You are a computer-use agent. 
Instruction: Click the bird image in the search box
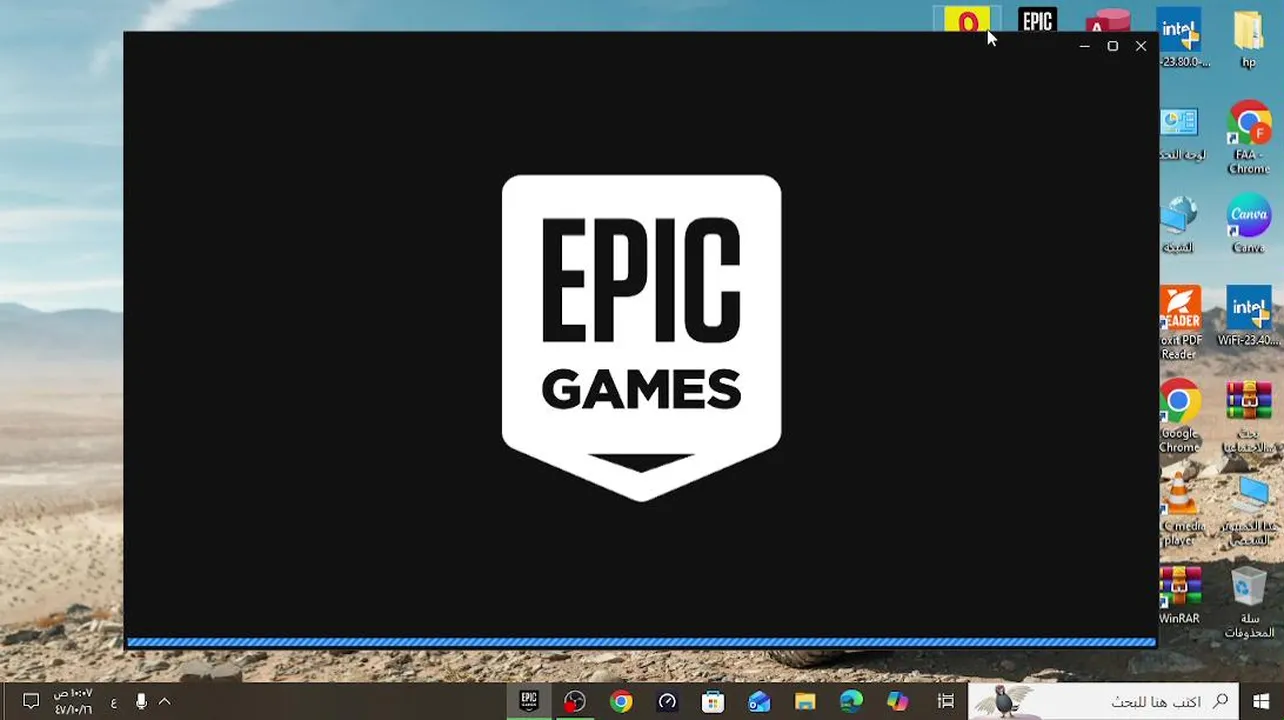(x=1003, y=701)
